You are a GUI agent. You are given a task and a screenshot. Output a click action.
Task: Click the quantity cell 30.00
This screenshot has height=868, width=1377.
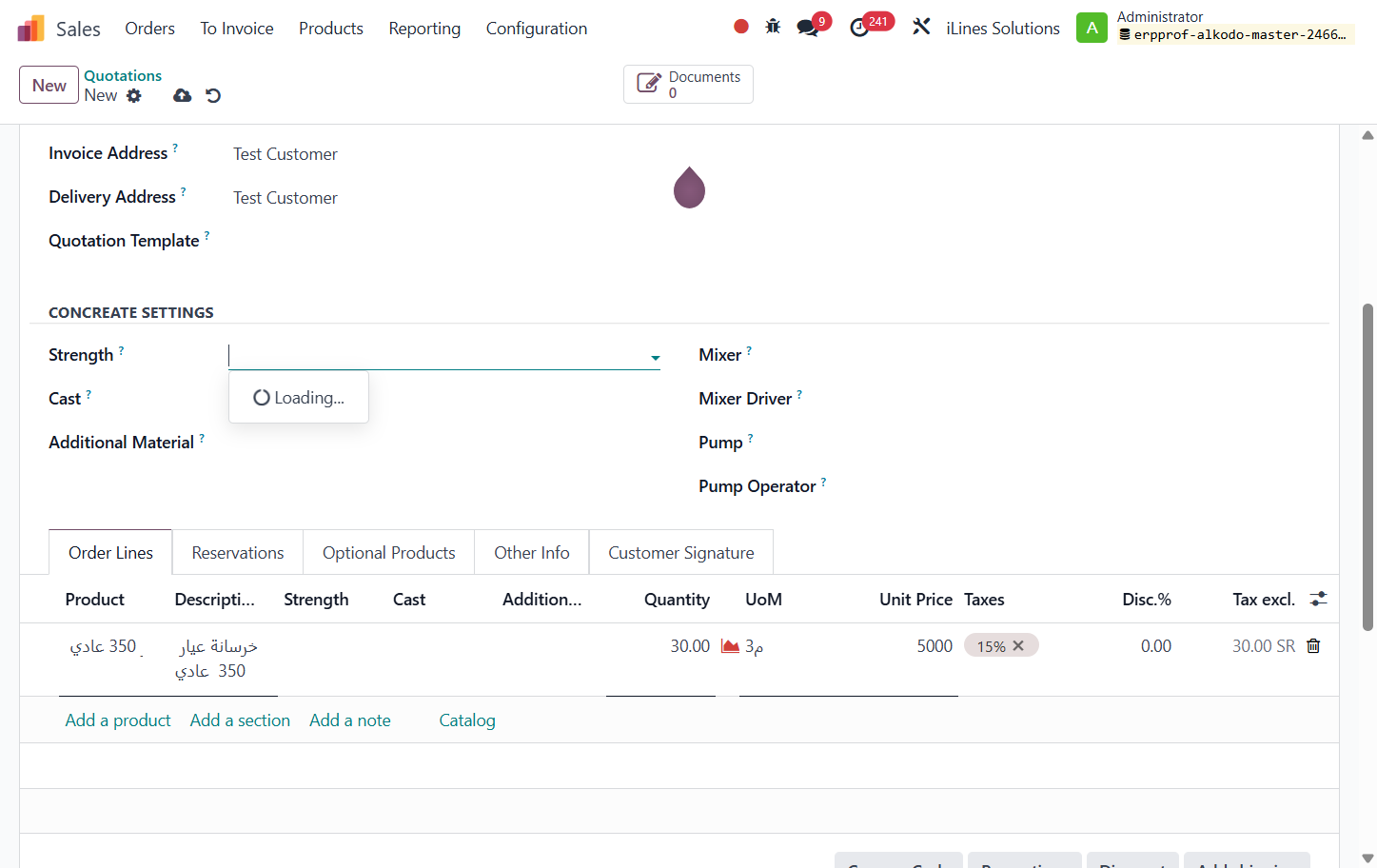click(690, 646)
